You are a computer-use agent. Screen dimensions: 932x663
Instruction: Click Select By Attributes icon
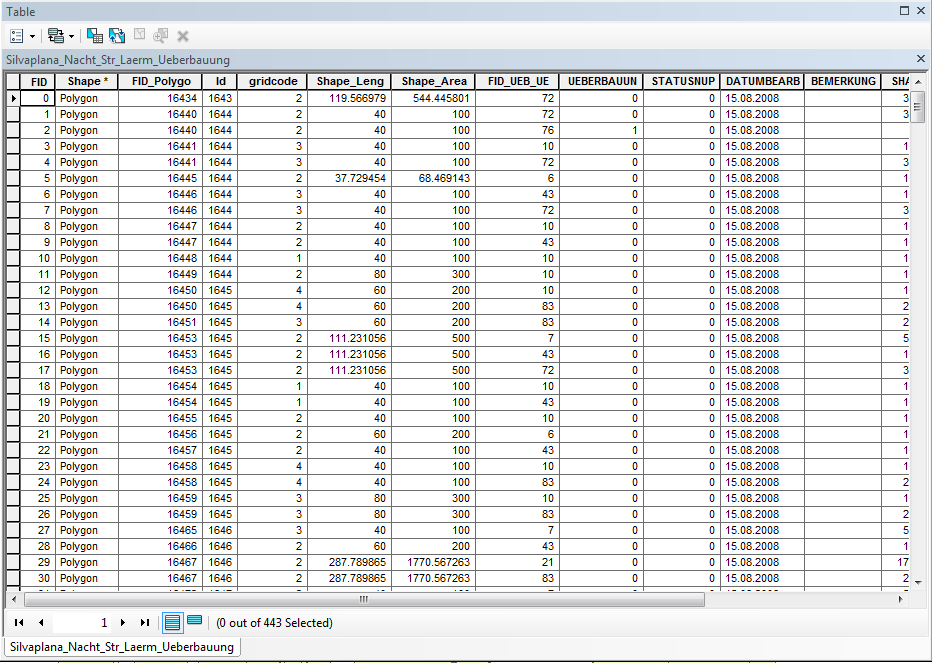(95, 35)
